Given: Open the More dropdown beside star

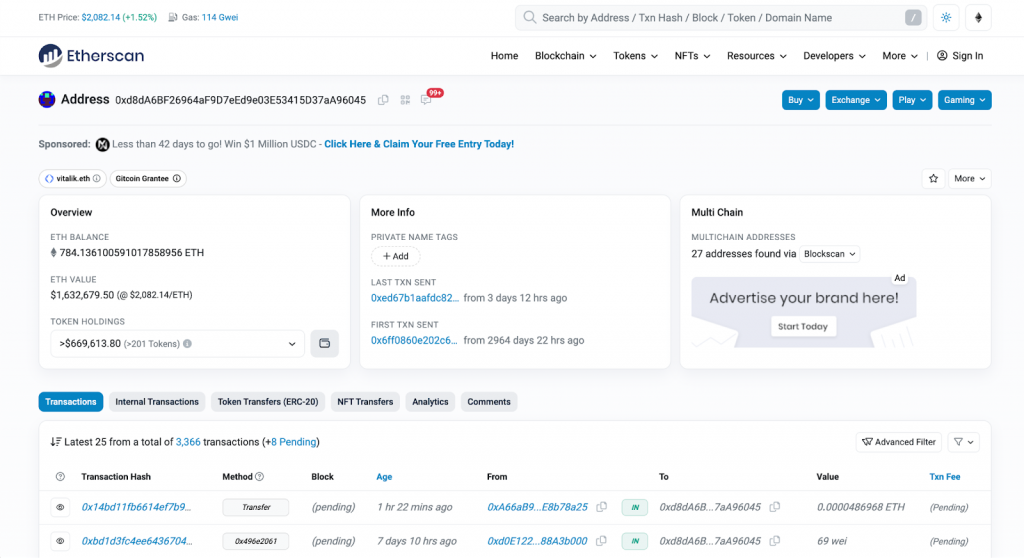Looking at the screenshot, I should click(x=969, y=178).
